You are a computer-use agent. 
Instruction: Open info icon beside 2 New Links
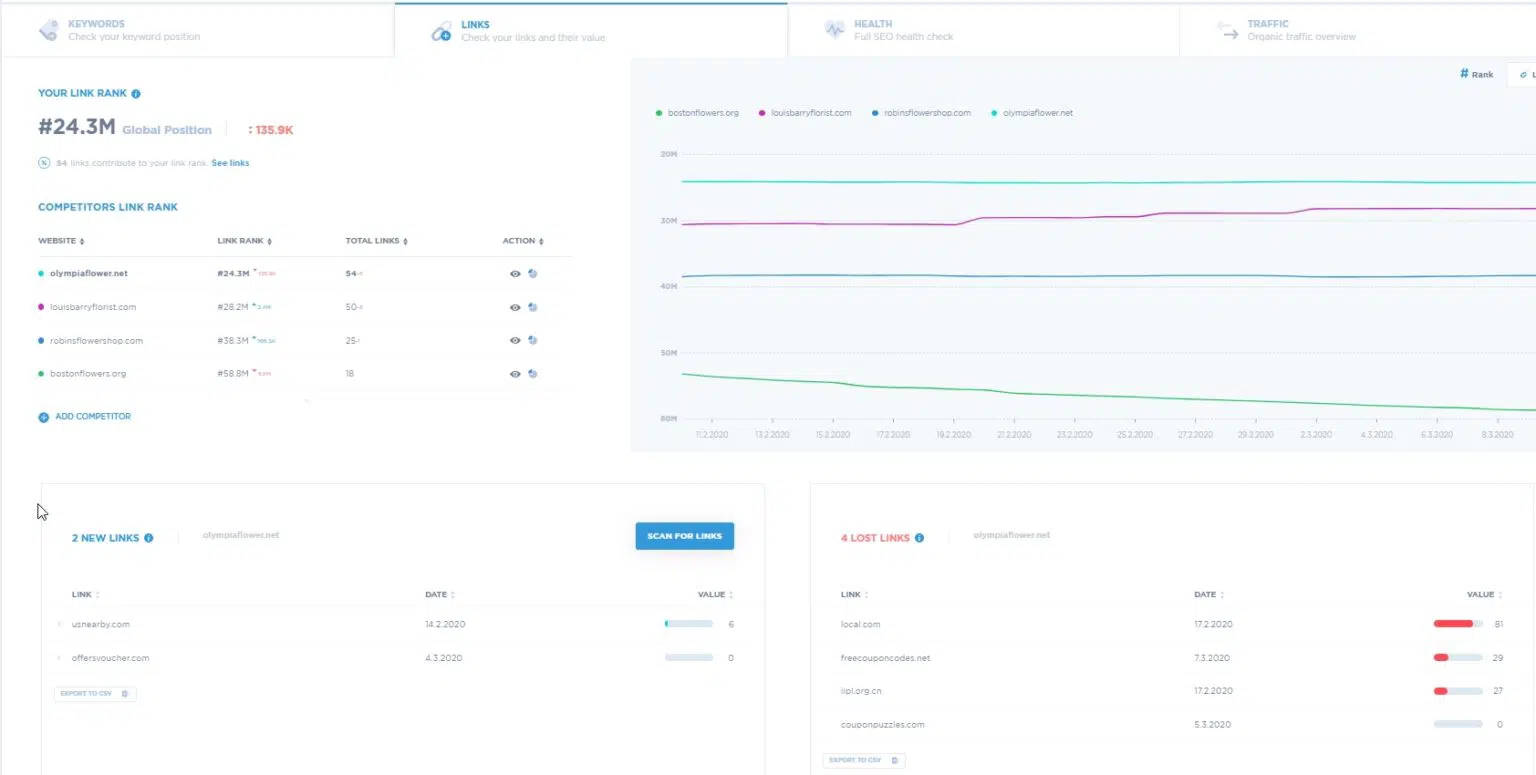pyautogui.click(x=148, y=538)
